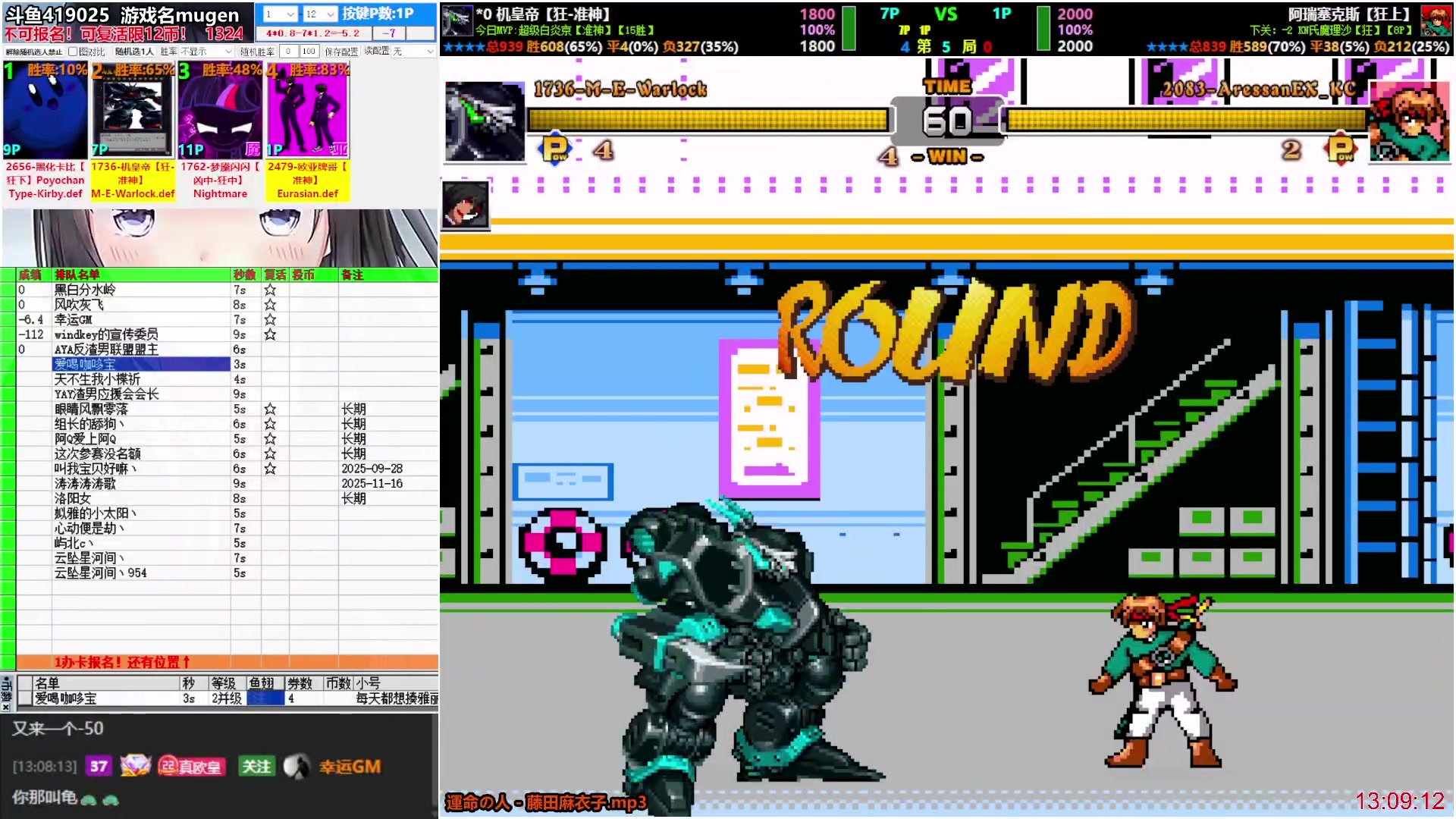Open the dropdown showing value 12
The width and height of the screenshot is (1456, 819).
320,14
